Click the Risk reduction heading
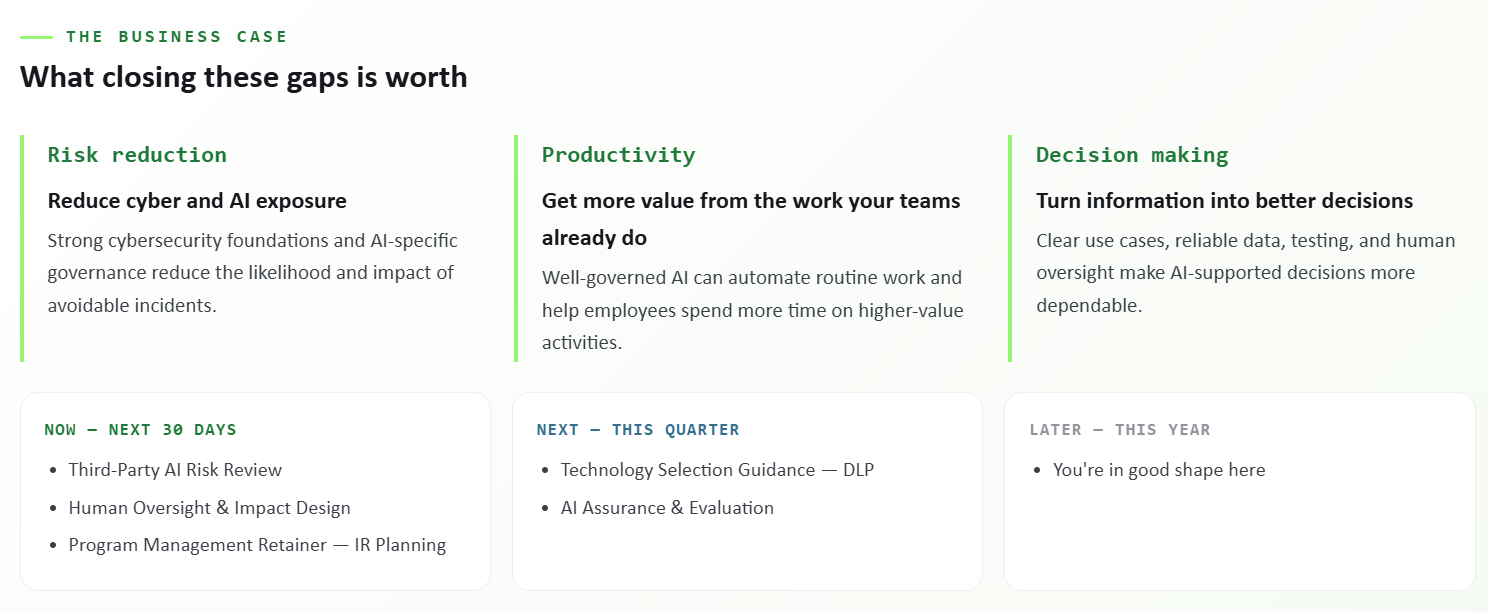The image size is (1488, 612). tap(137, 155)
